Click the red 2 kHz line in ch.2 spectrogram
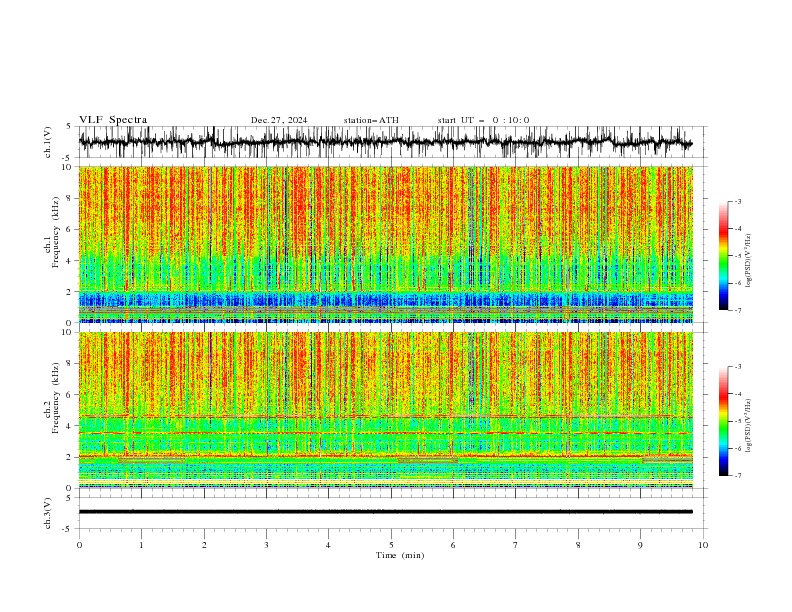Viewport: 792px width, 612px height. click(x=386, y=456)
